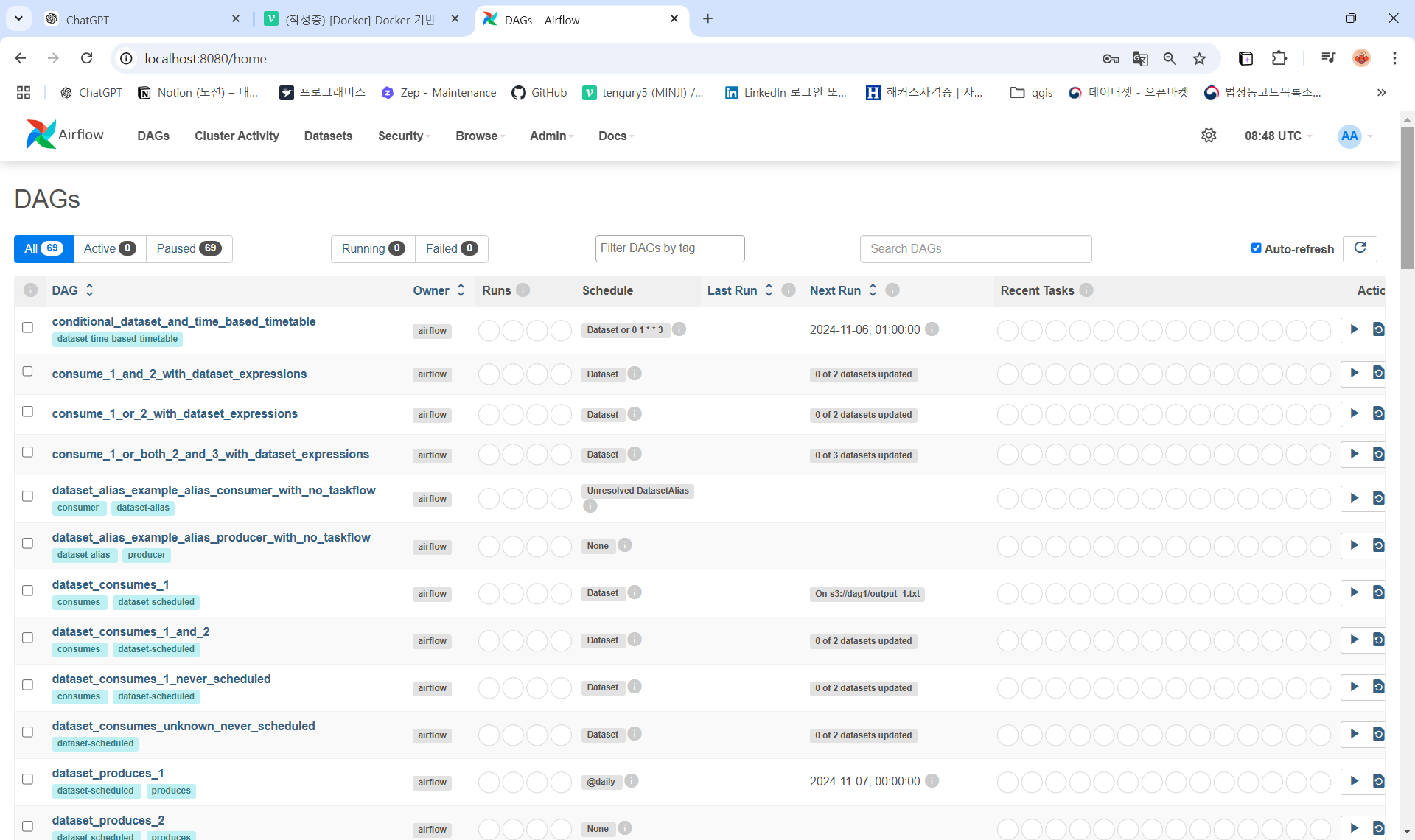Viewport: 1415px width, 840px height.
Task: Open the dataset_consumes_1_and_2 DAG link
Action: (130, 631)
